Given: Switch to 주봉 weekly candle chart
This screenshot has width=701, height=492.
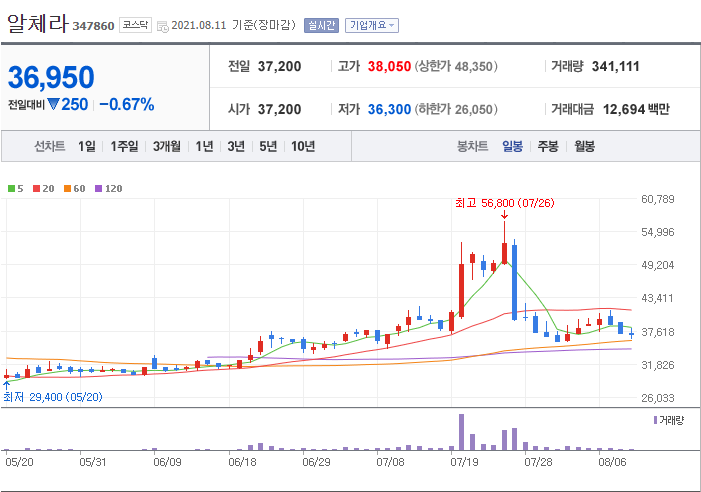Looking at the screenshot, I should [548, 146].
